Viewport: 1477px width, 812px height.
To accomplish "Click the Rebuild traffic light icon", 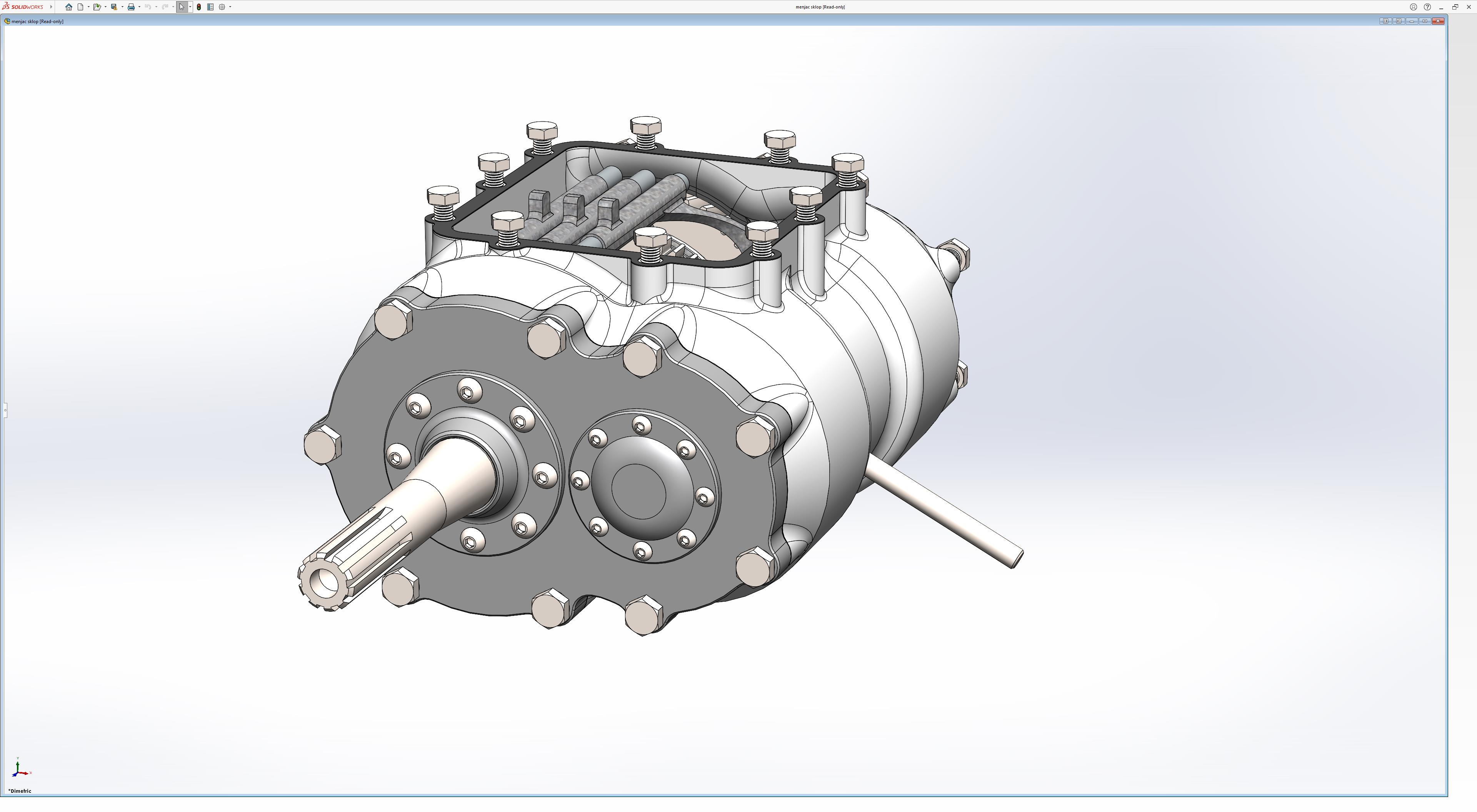I will click(199, 7).
